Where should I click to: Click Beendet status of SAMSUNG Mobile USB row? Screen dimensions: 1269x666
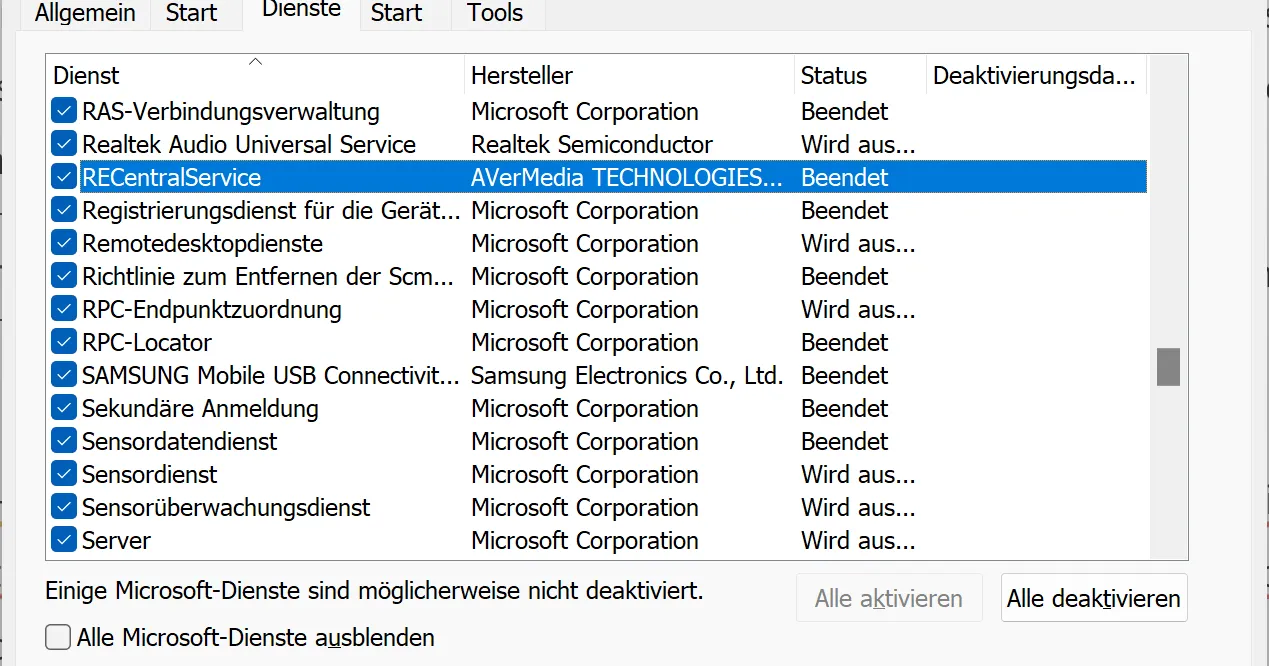pos(845,375)
